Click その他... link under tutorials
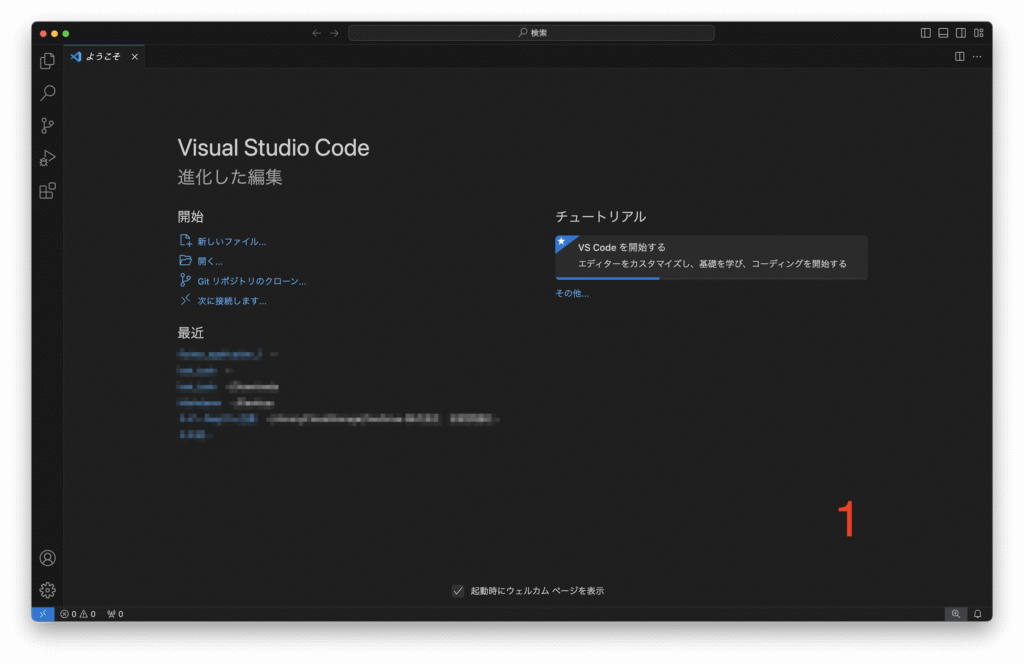Screen dimensions: 1024x663 click(572, 294)
